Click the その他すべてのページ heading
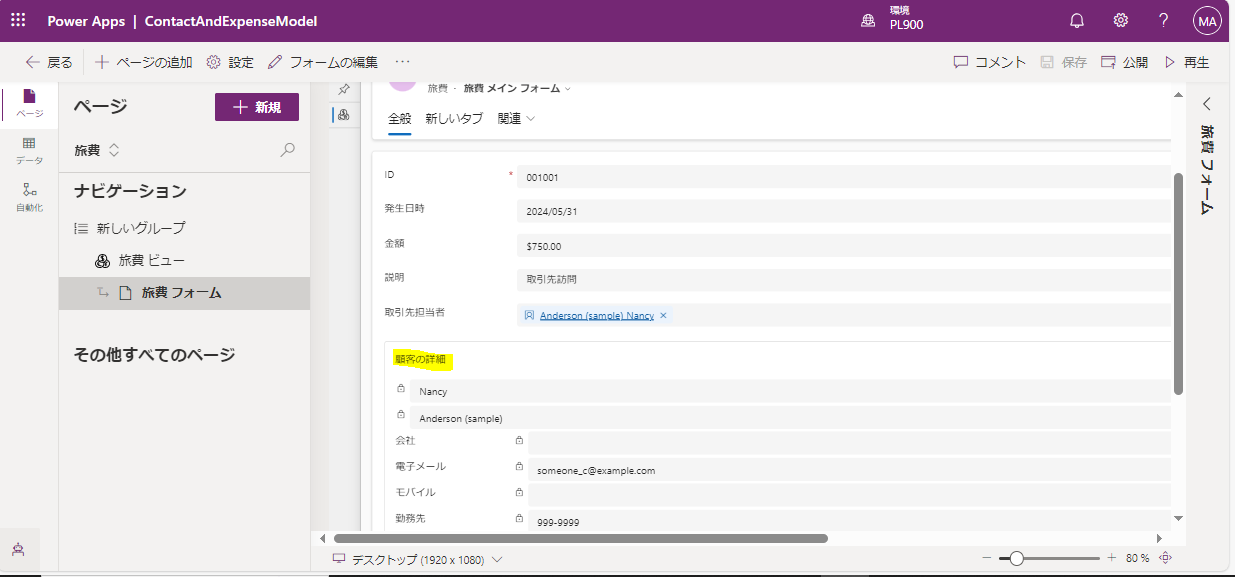This screenshot has width=1235, height=577. tap(155, 354)
